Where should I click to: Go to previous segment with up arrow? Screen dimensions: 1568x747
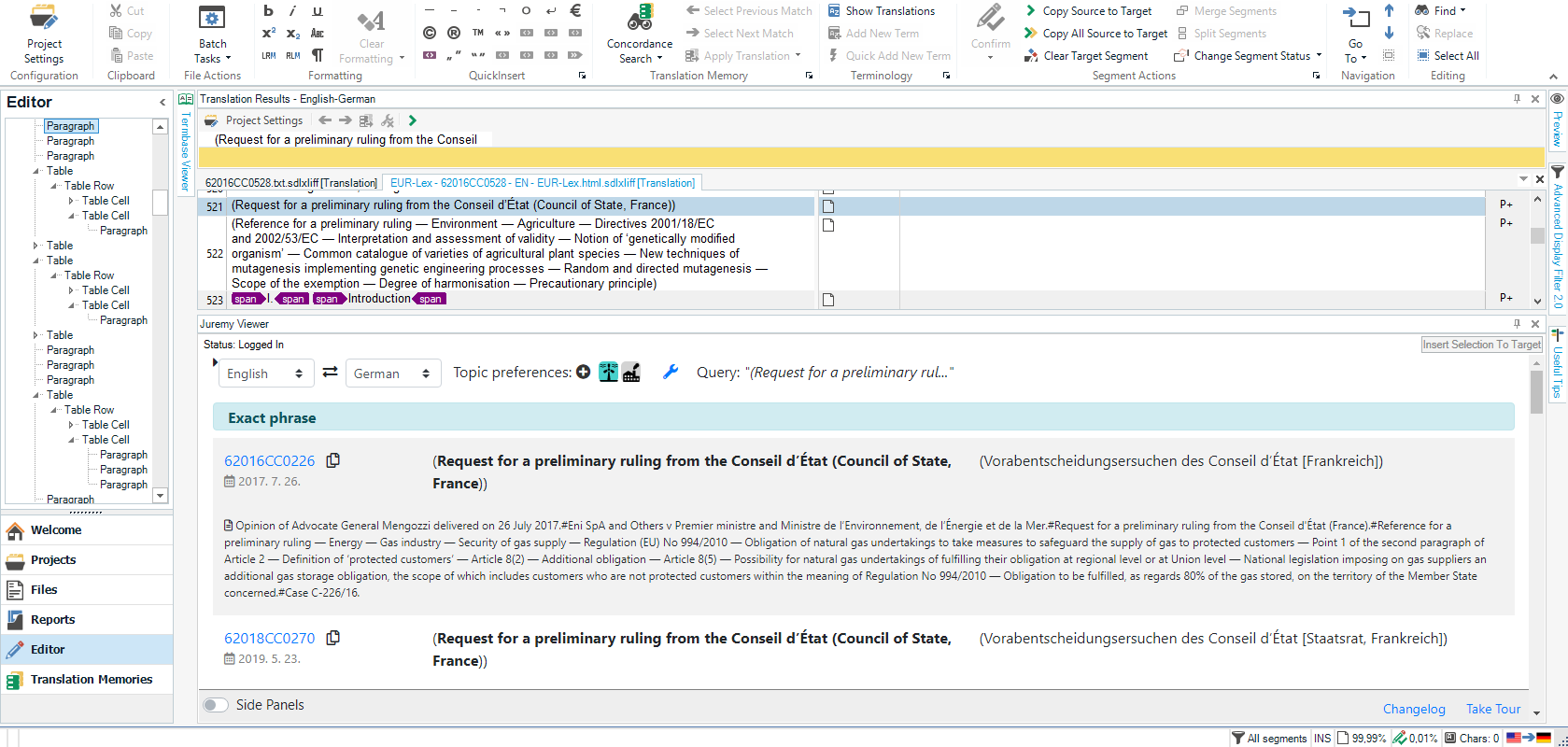[1389, 10]
